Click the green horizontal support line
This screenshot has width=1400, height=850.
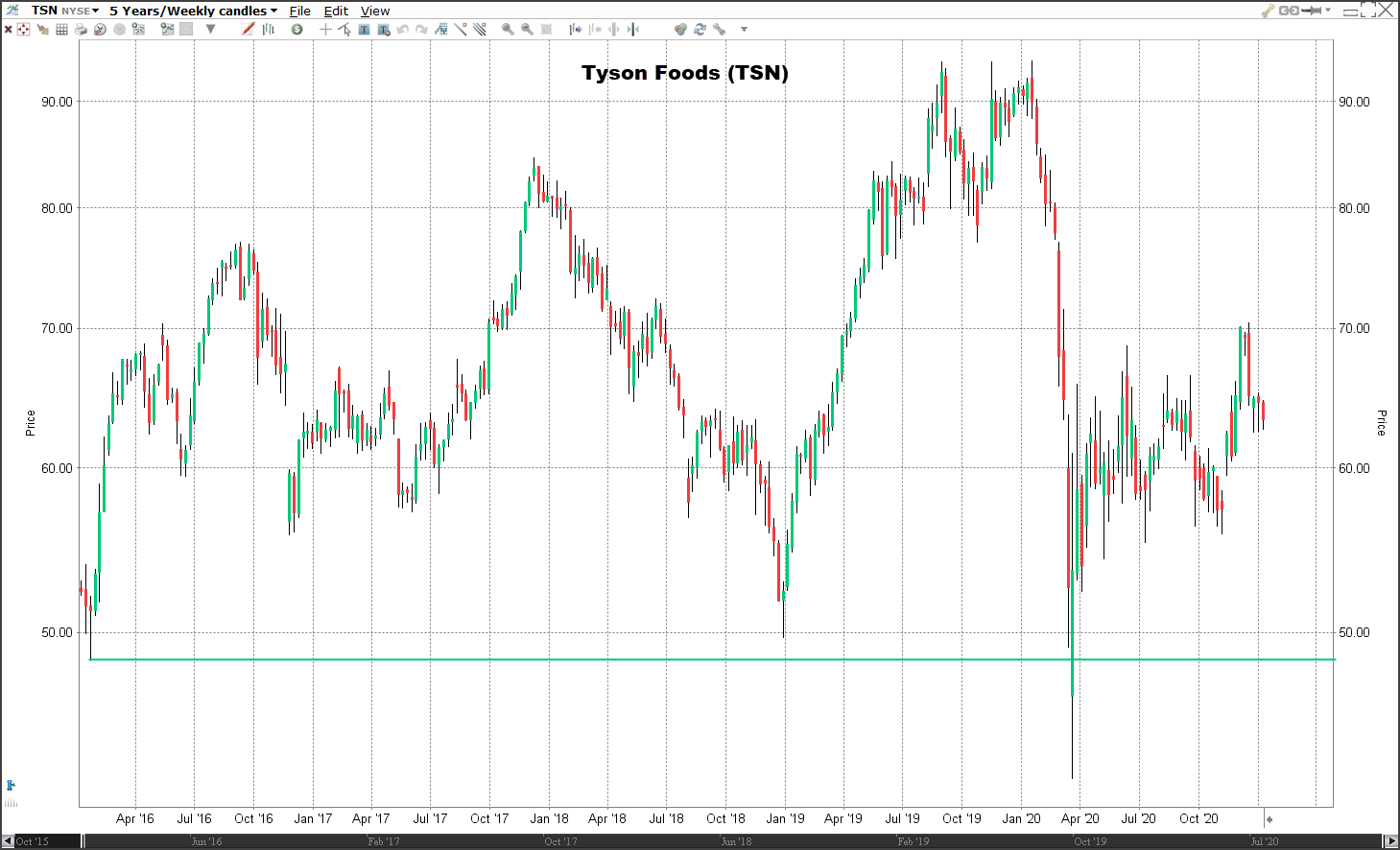tap(712, 659)
